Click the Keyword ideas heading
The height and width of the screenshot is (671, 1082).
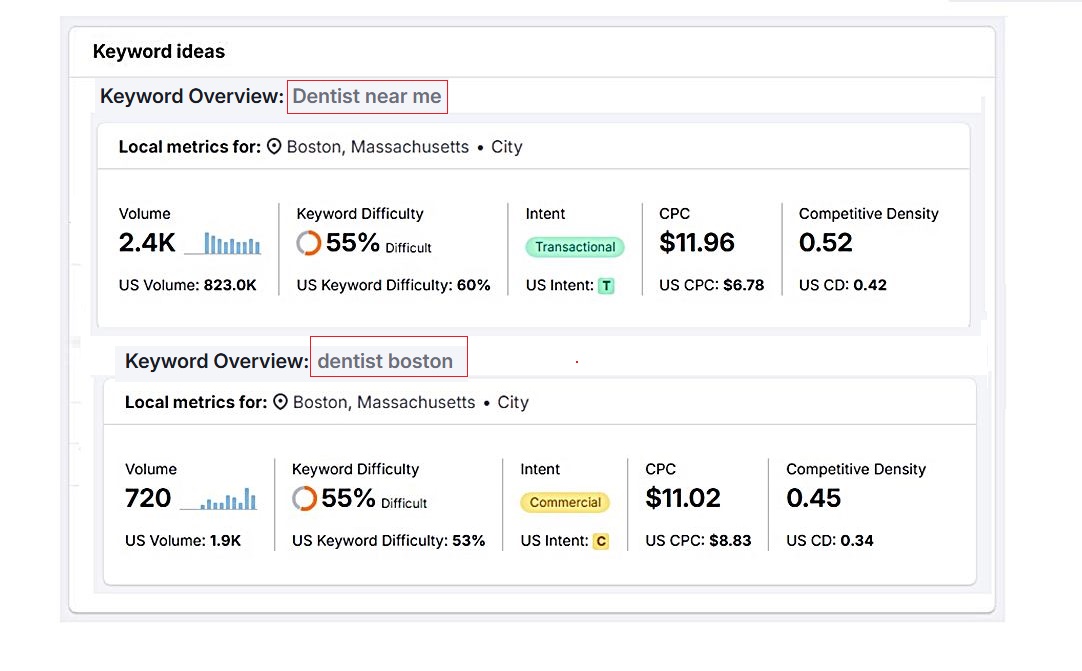coord(159,52)
